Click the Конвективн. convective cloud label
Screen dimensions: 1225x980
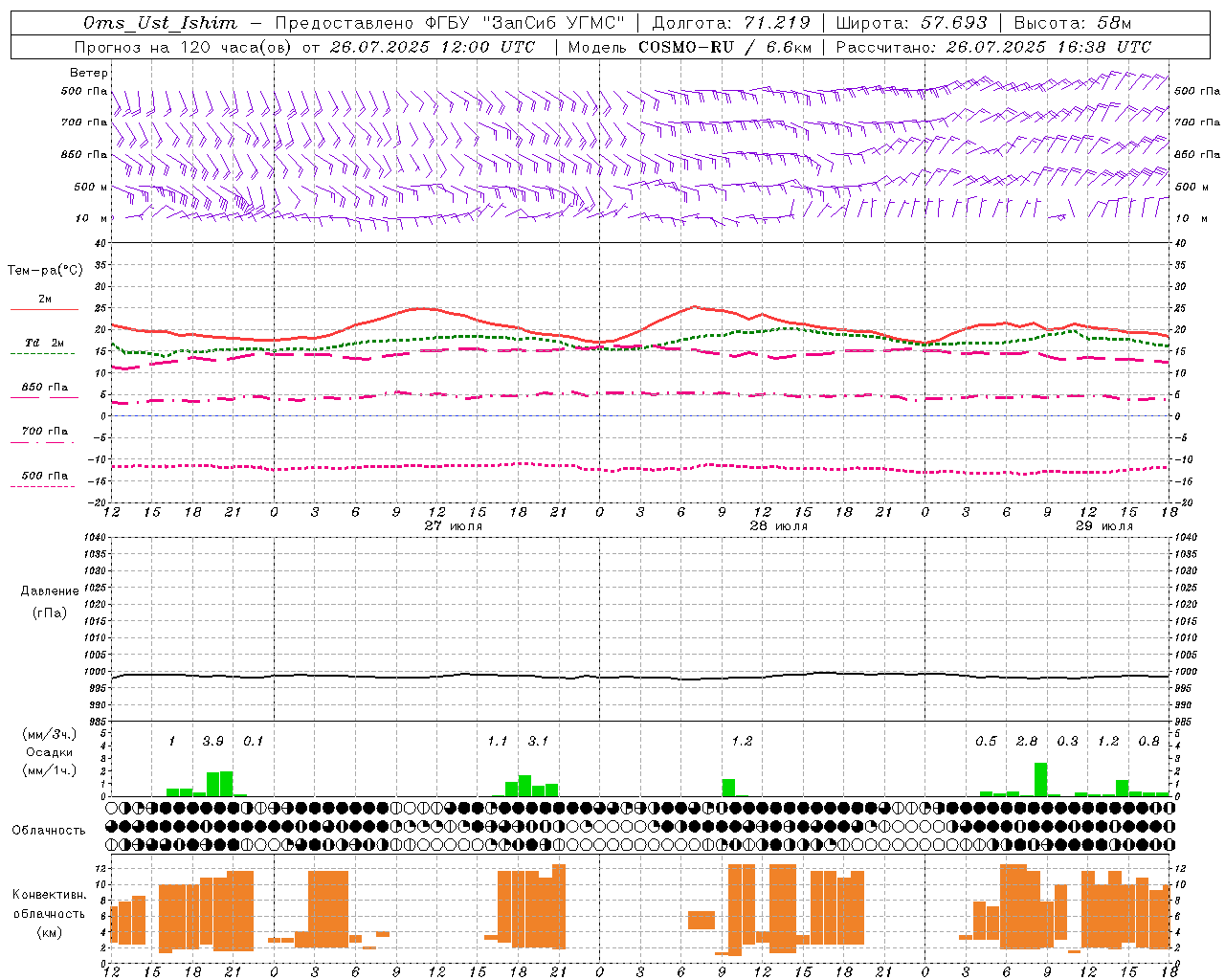point(49,895)
